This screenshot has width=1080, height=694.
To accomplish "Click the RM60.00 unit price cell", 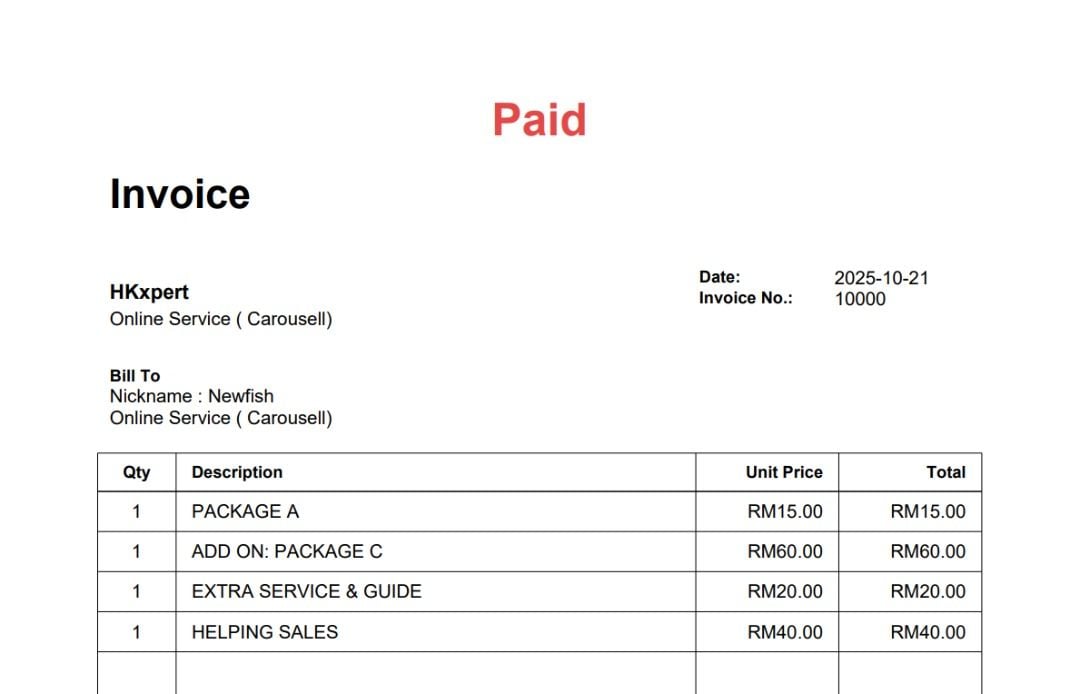I will [x=785, y=552].
